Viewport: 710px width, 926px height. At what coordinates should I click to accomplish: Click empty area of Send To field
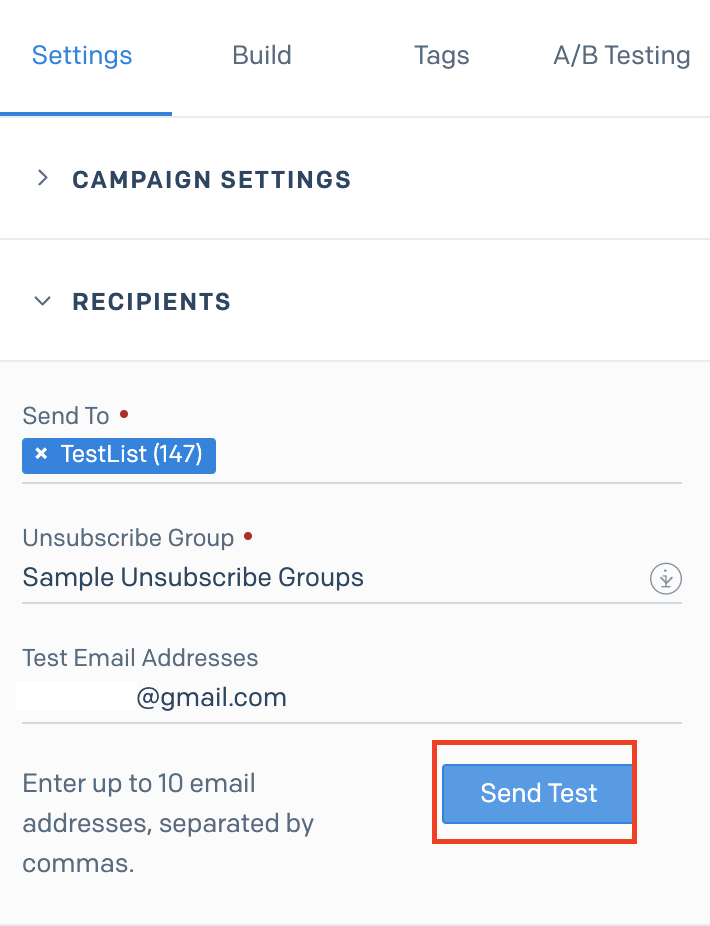point(449,456)
